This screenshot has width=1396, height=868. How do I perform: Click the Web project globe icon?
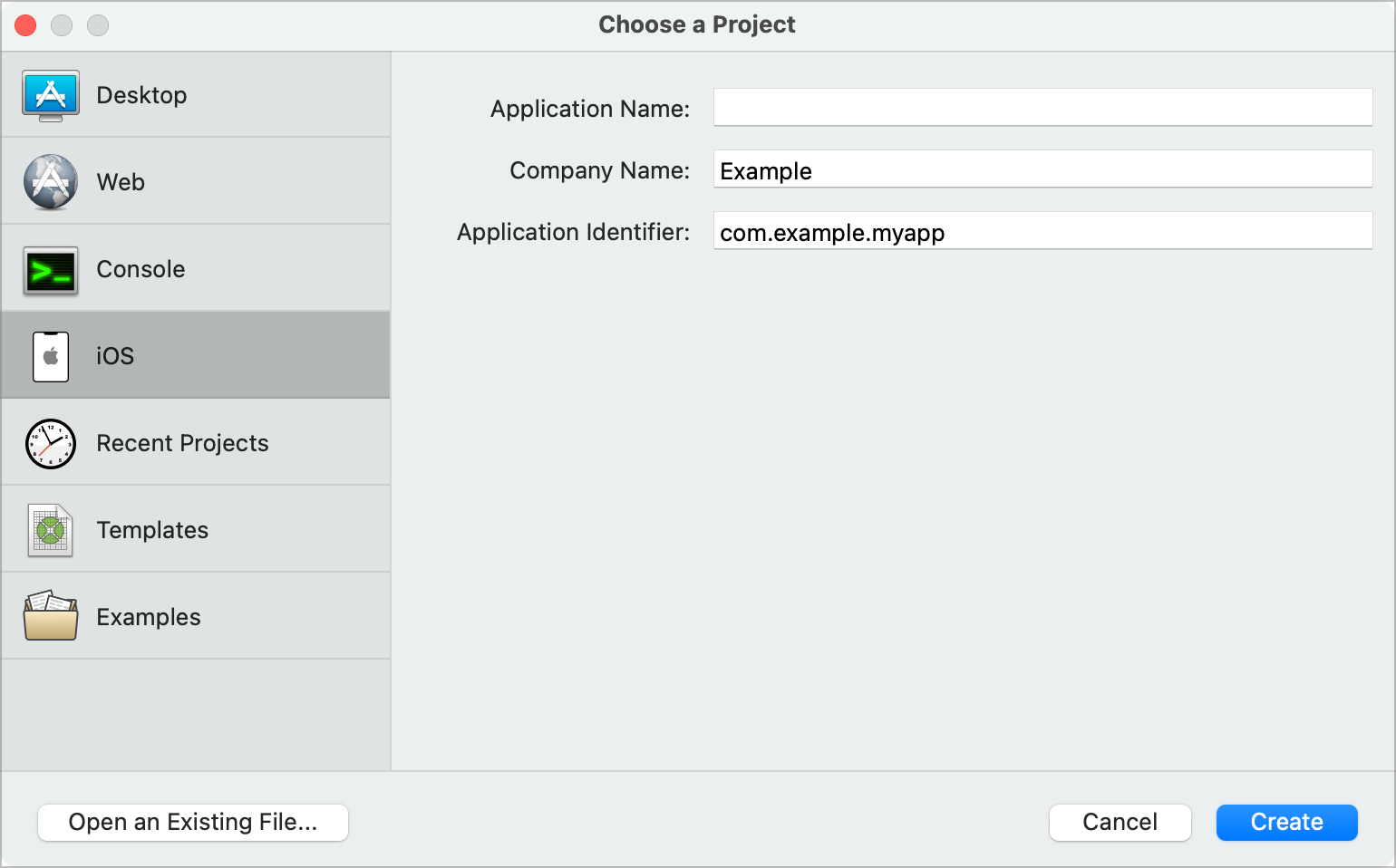click(x=51, y=182)
